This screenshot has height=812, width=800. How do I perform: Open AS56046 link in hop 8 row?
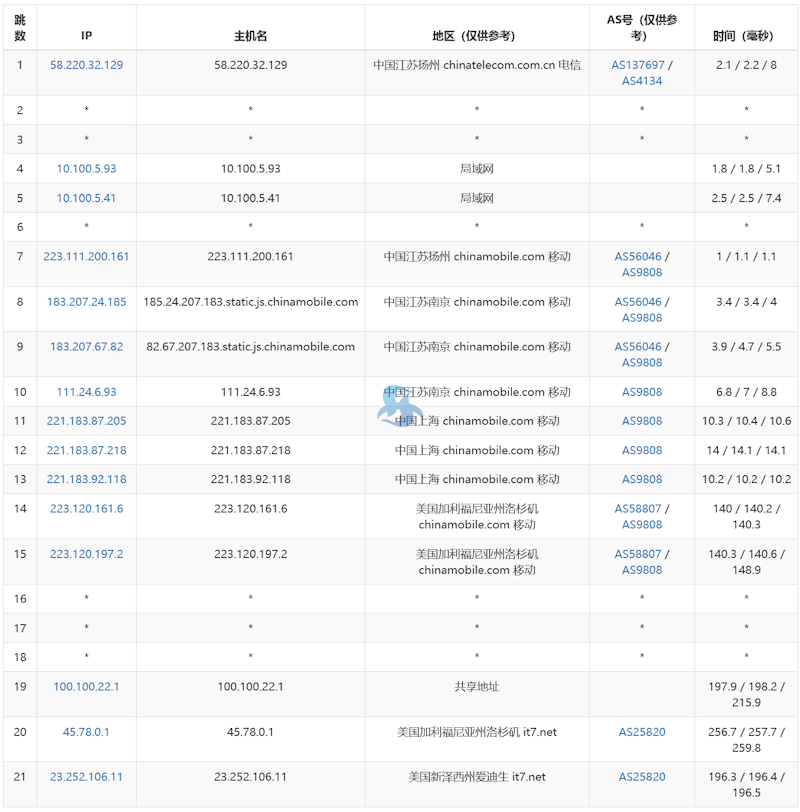(x=638, y=302)
